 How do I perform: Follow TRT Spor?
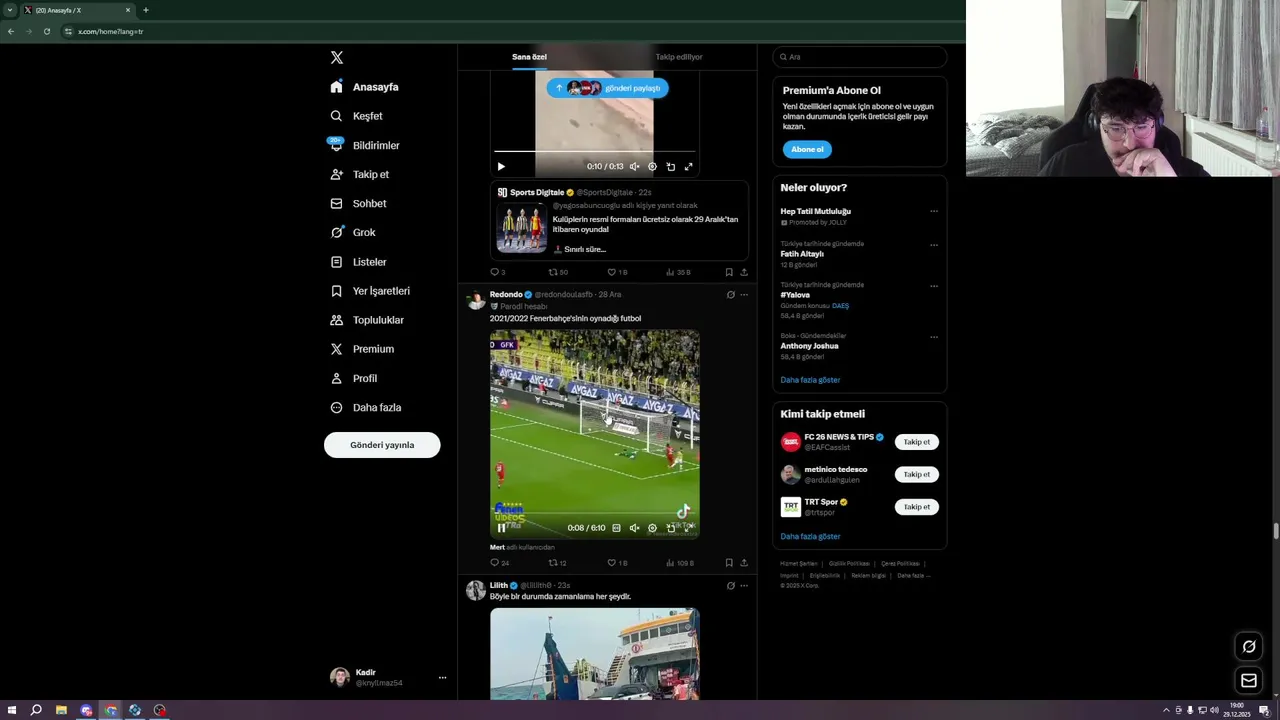[917, 507]
